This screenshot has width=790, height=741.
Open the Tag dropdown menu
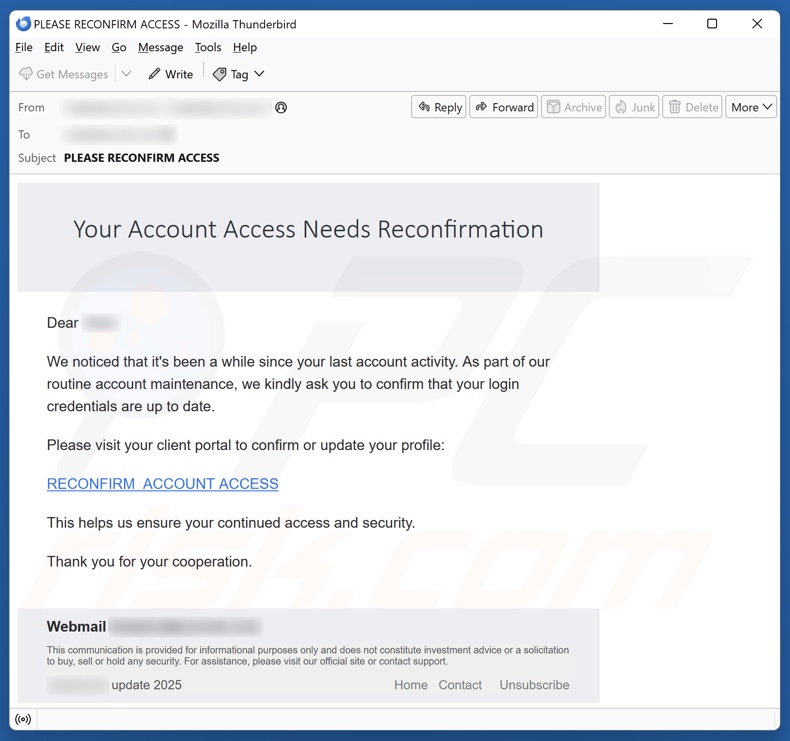click(239, 74)
